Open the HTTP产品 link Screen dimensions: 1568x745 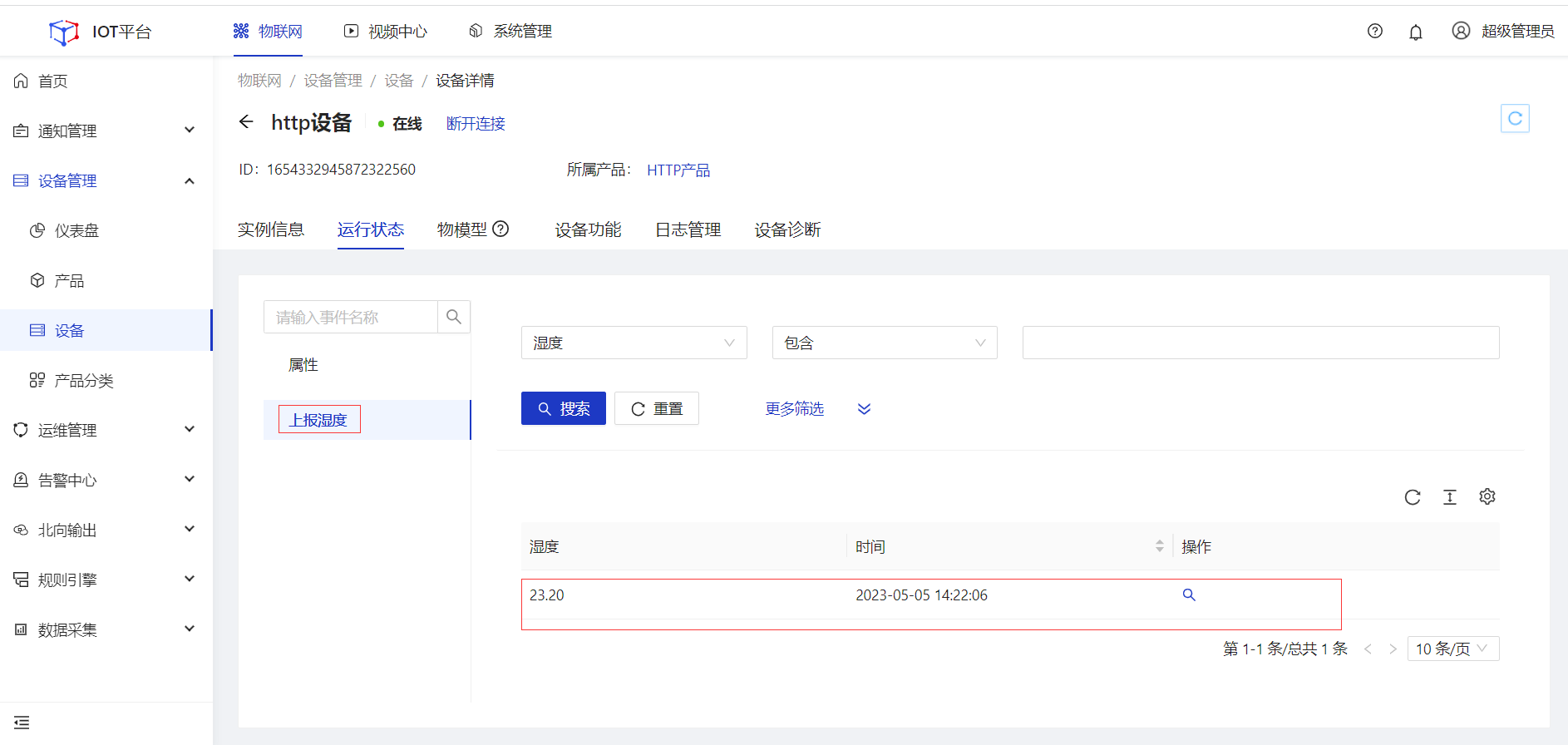(678, 170)
